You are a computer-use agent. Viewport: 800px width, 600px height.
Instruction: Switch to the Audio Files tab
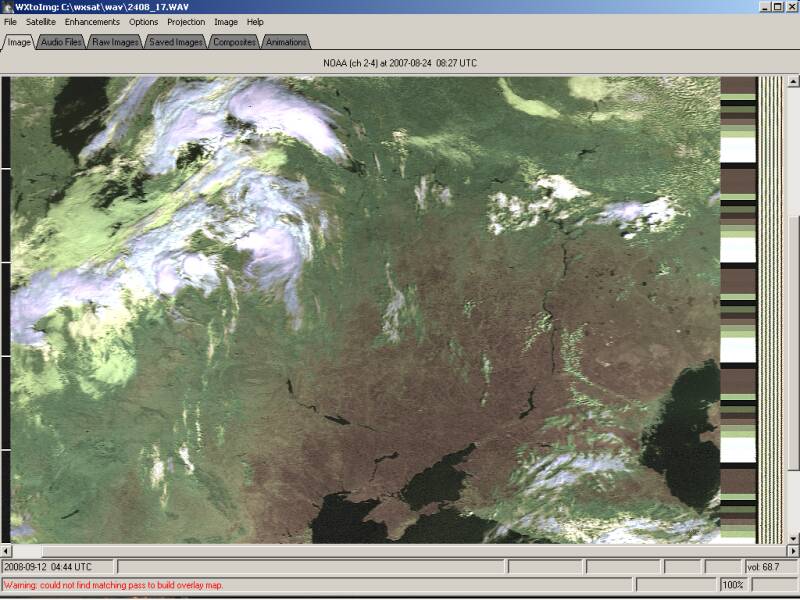(x=61, y=42)
